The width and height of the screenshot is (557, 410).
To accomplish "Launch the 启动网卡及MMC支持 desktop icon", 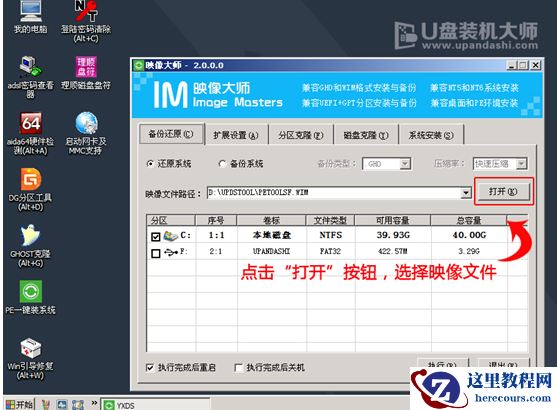I will click(x=86, y=133).
